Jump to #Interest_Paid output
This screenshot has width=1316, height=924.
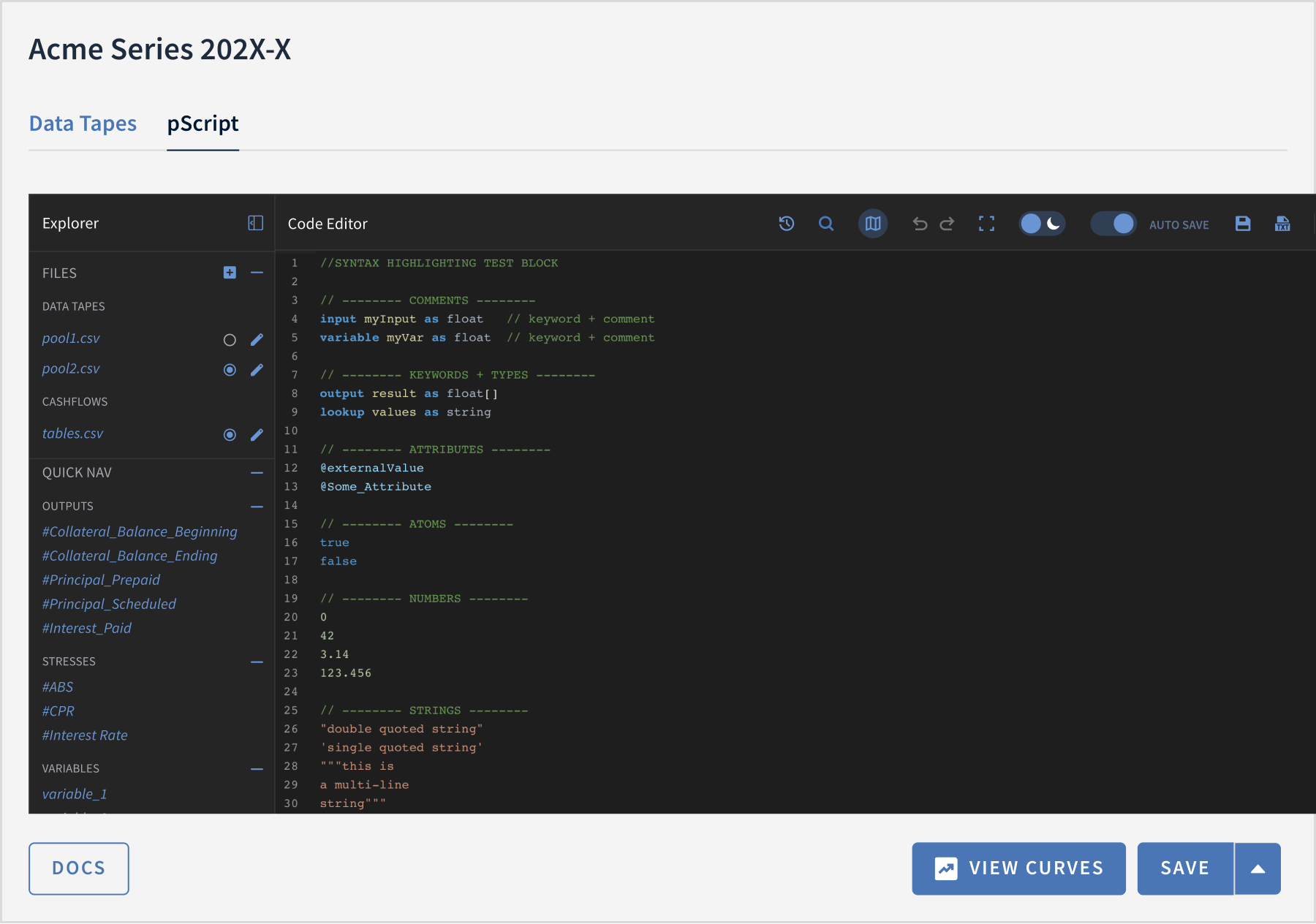click(x=87, y=628)
